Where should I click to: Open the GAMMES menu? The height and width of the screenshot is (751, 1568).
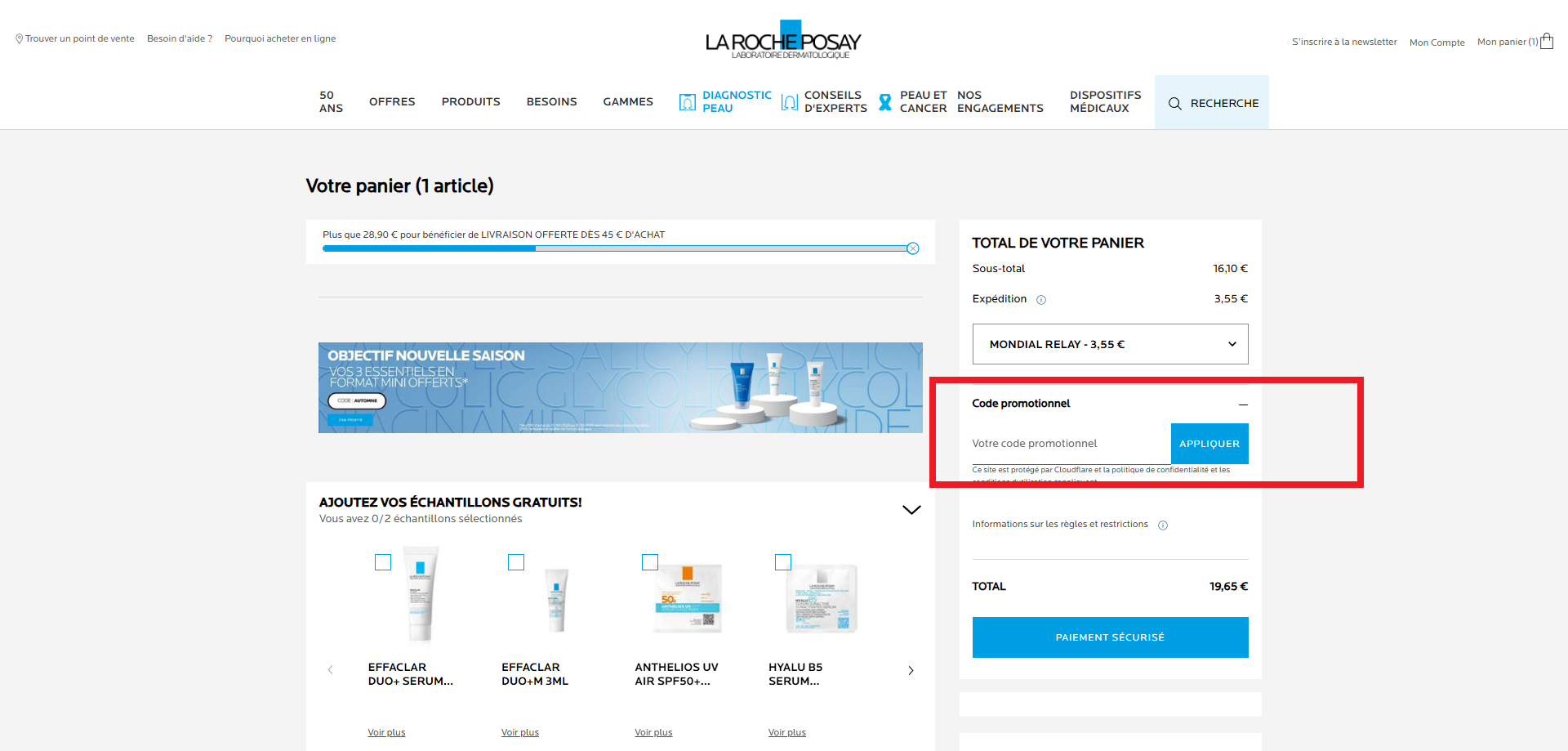628,102
